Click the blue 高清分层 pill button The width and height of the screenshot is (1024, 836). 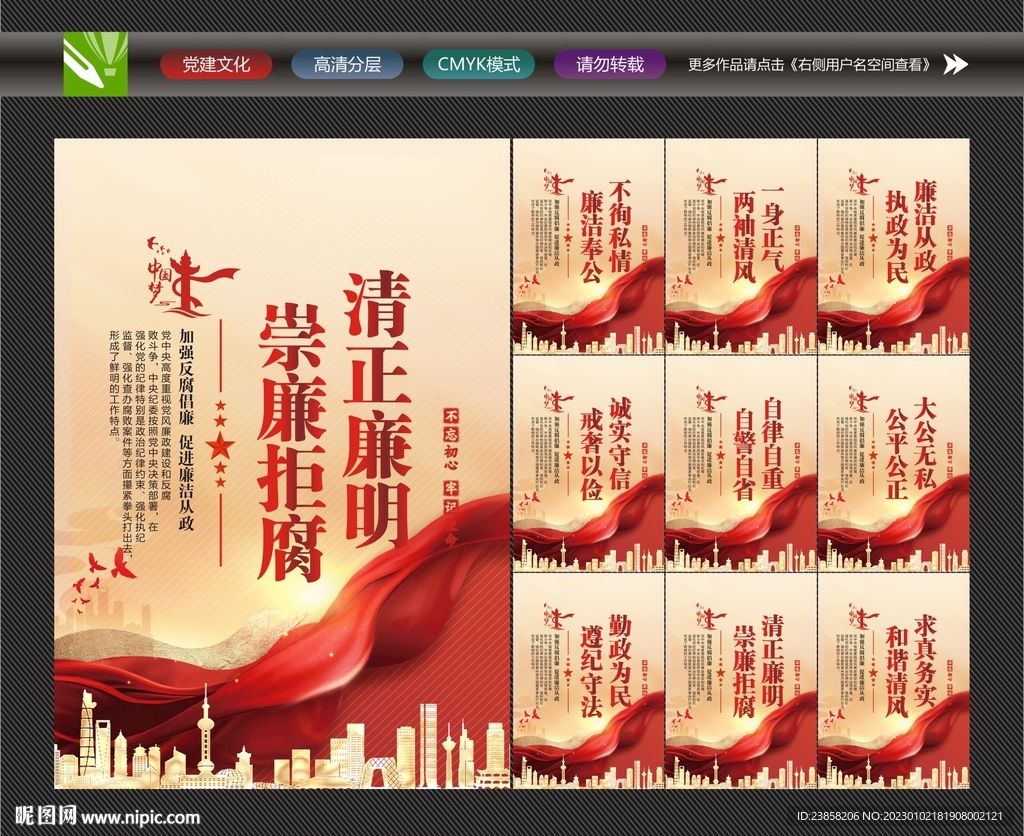point(347,65)
